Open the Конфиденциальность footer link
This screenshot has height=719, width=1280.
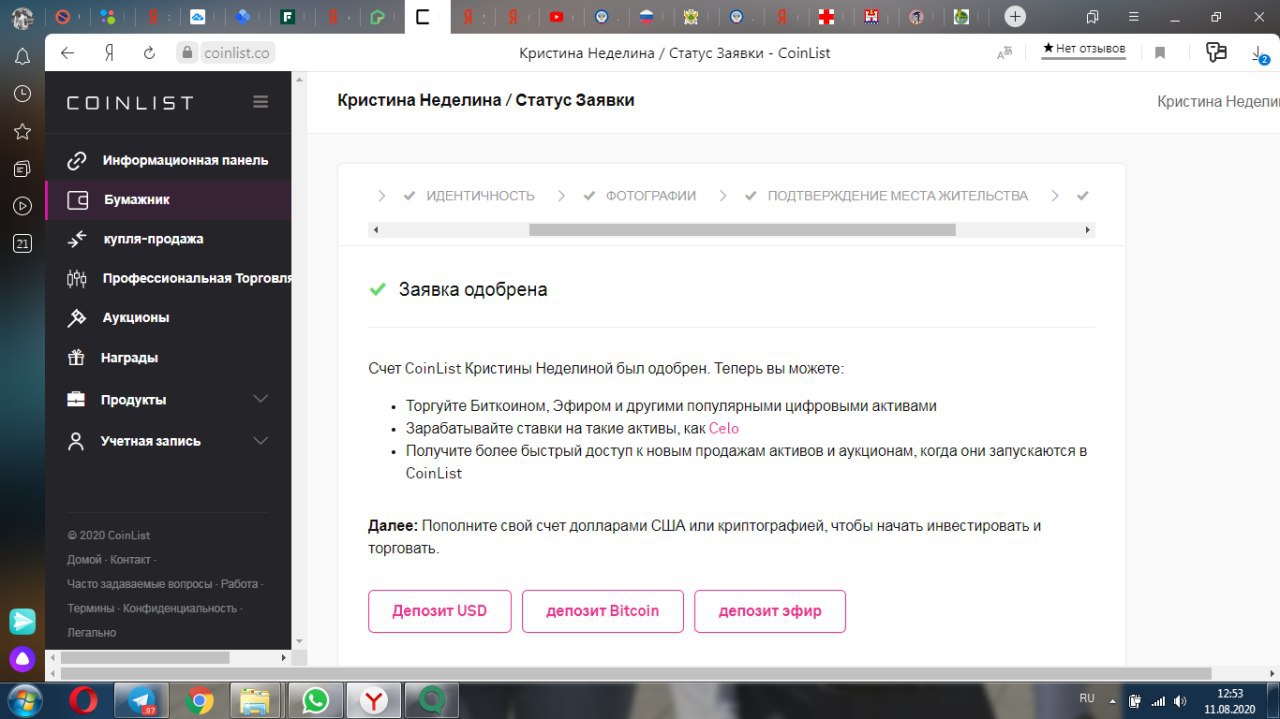point(180,608)
